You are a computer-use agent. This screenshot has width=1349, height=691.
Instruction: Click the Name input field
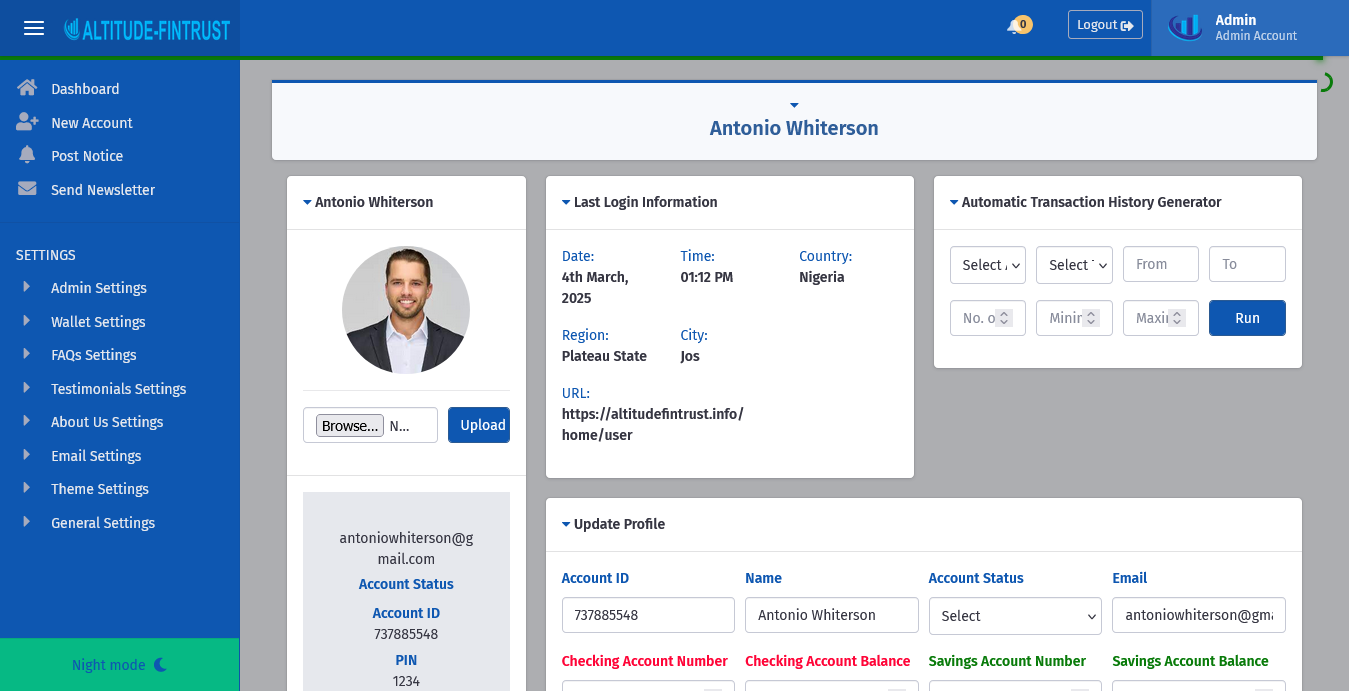point(831,615)
